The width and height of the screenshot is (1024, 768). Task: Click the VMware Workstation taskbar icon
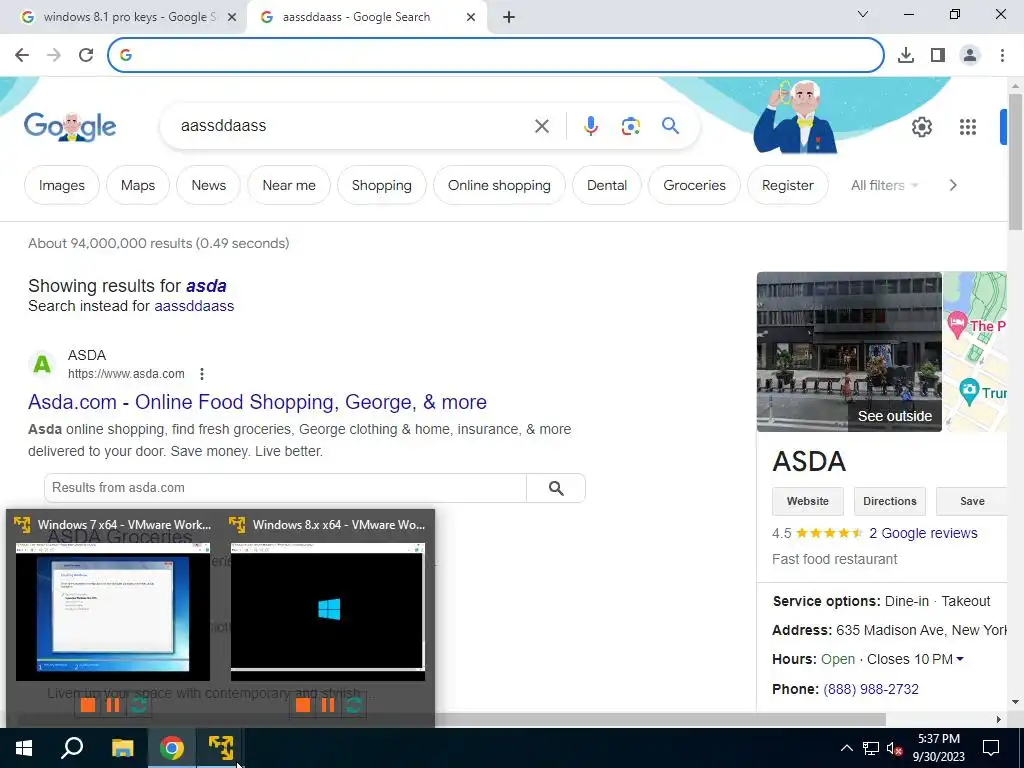[221, 748]
